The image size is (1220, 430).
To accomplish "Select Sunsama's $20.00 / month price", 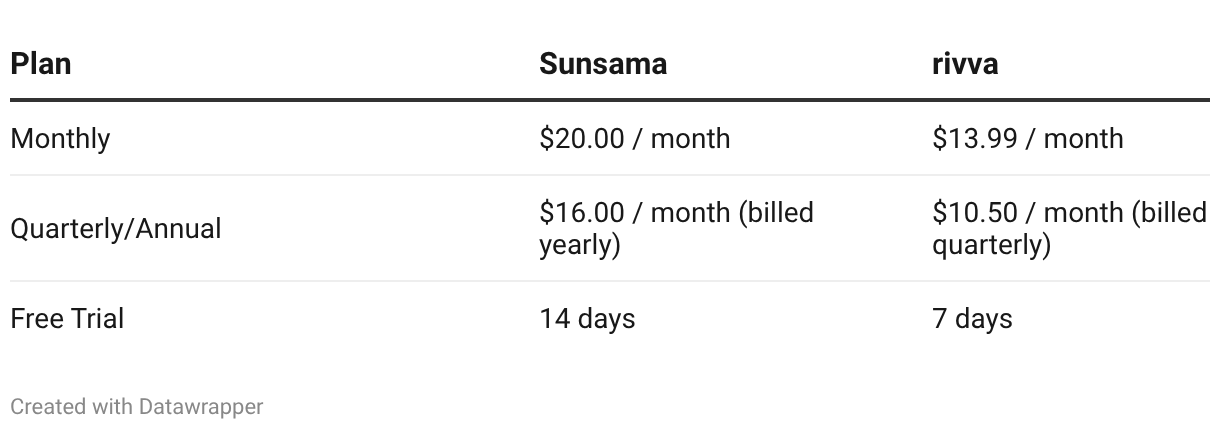I will [x=634, y=138].
